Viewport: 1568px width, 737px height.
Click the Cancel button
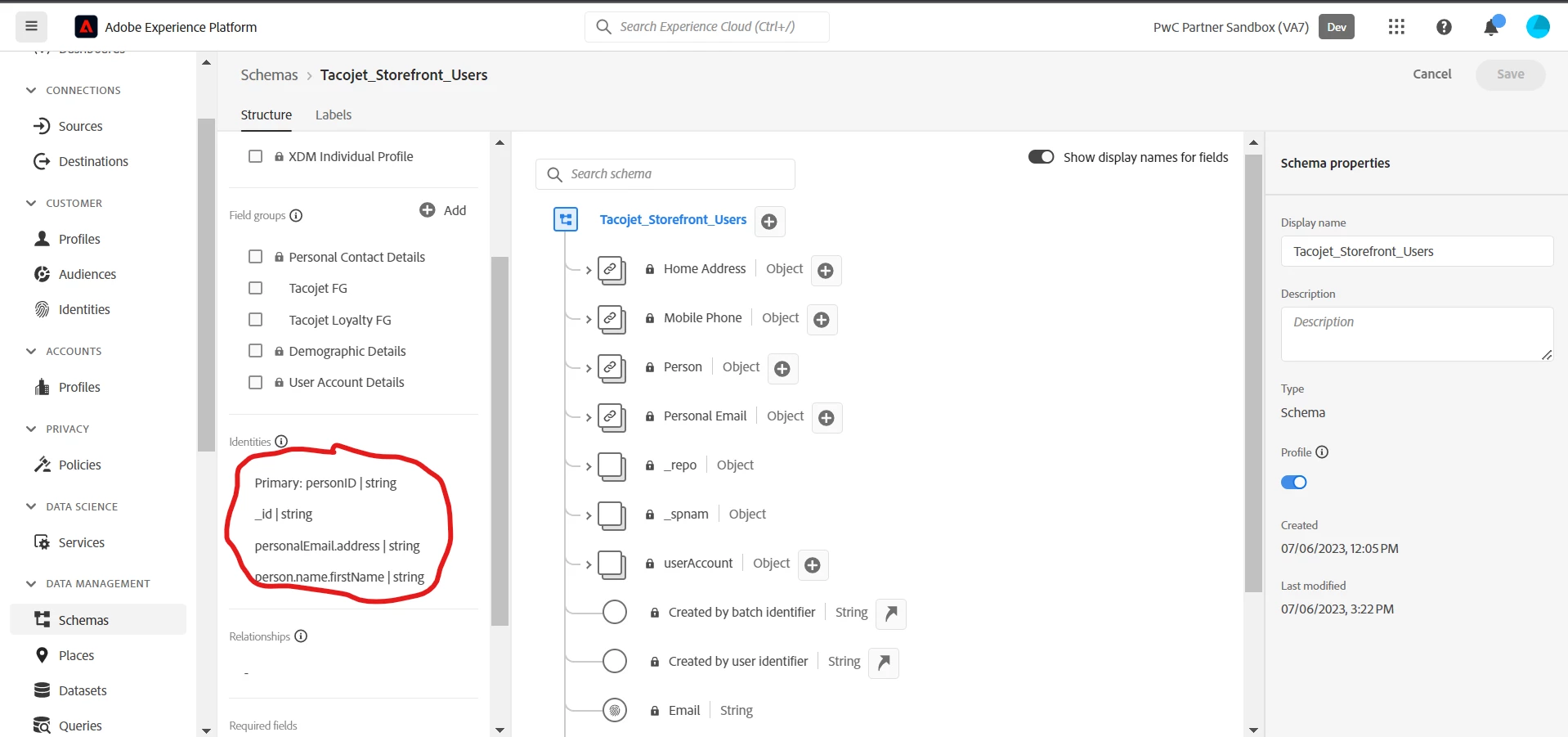click(x=1432, y=74)
